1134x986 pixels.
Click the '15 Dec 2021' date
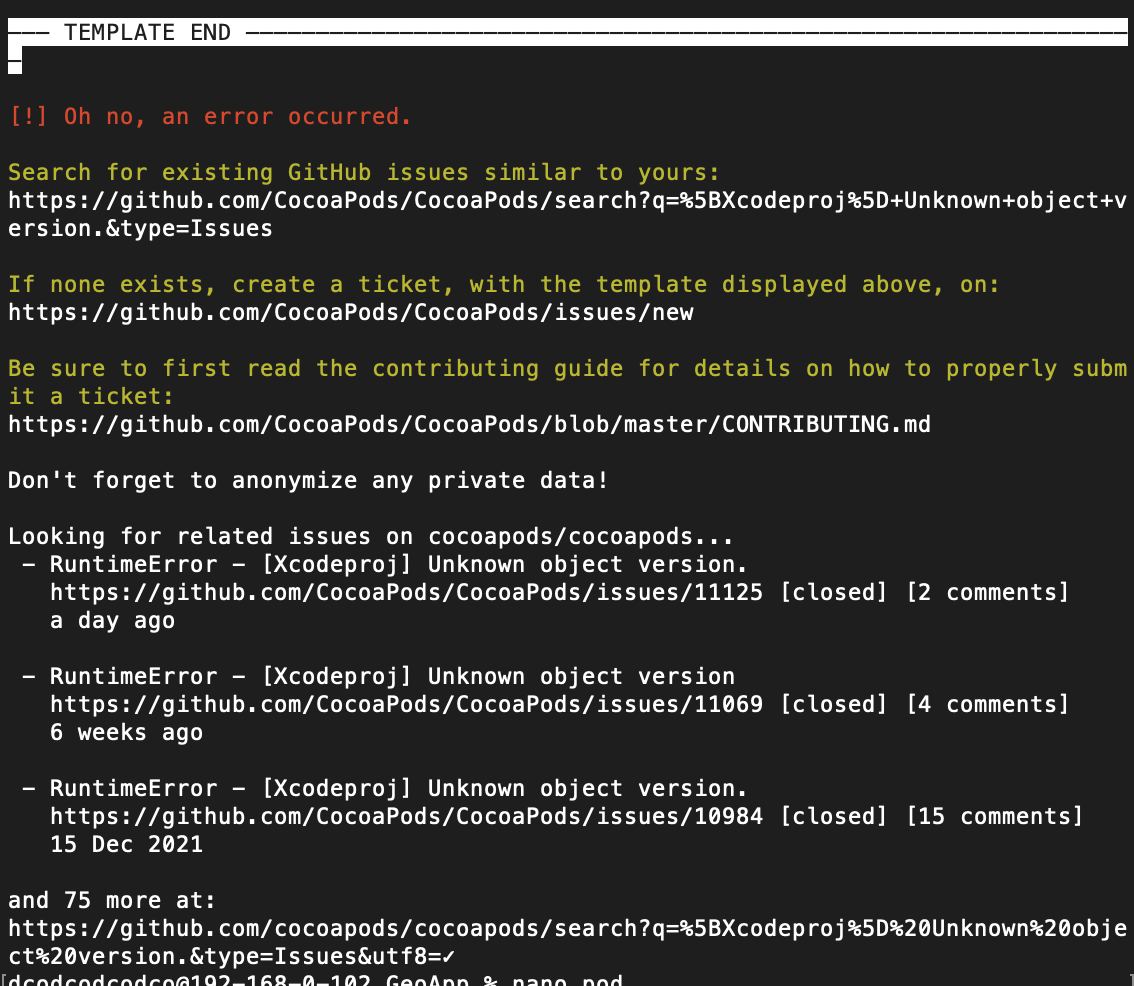pyautogui.click(x=127, y=844)
